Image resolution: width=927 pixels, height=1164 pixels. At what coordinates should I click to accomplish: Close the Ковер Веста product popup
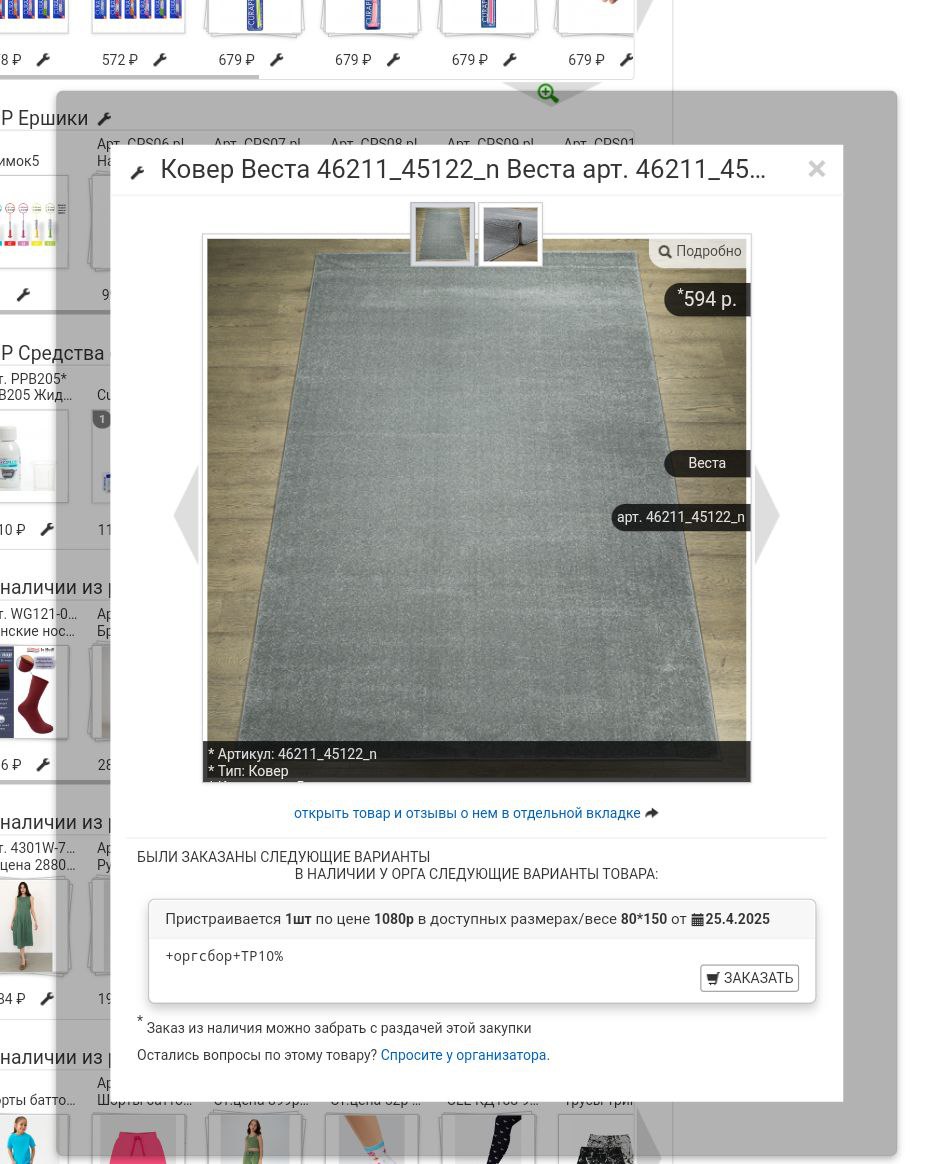click(816, 169)
